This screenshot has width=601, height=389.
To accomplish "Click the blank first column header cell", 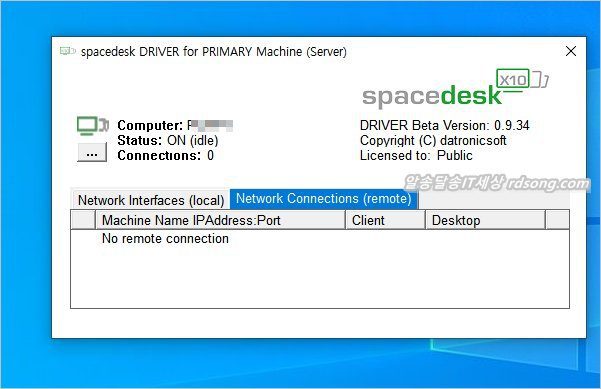I will coord(83,220).
